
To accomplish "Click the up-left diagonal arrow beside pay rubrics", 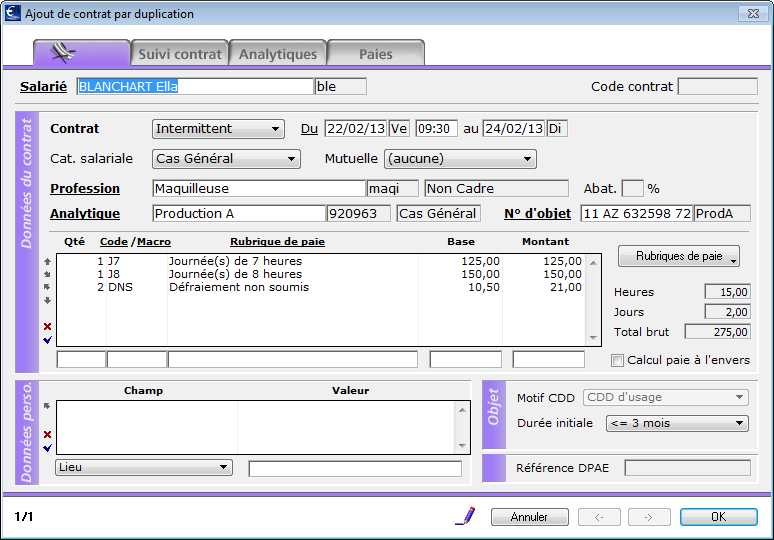I will pos(47,287).
